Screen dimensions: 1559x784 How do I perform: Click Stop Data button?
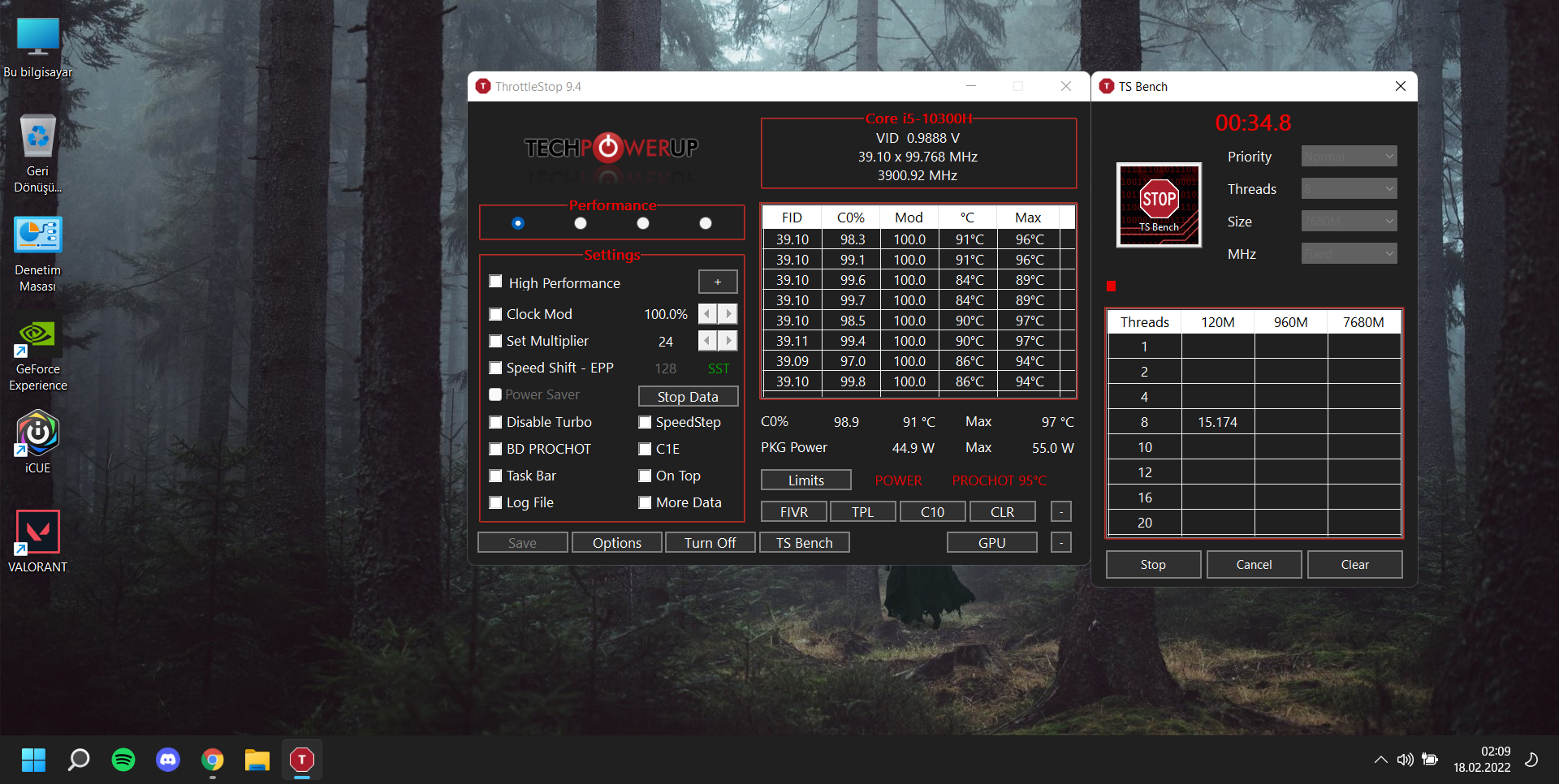click(x=688, y=396)
